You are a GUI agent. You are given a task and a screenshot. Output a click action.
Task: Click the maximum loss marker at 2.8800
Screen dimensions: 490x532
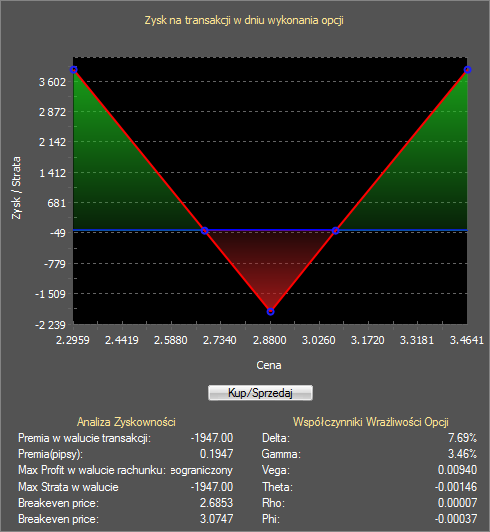point(270,311)
